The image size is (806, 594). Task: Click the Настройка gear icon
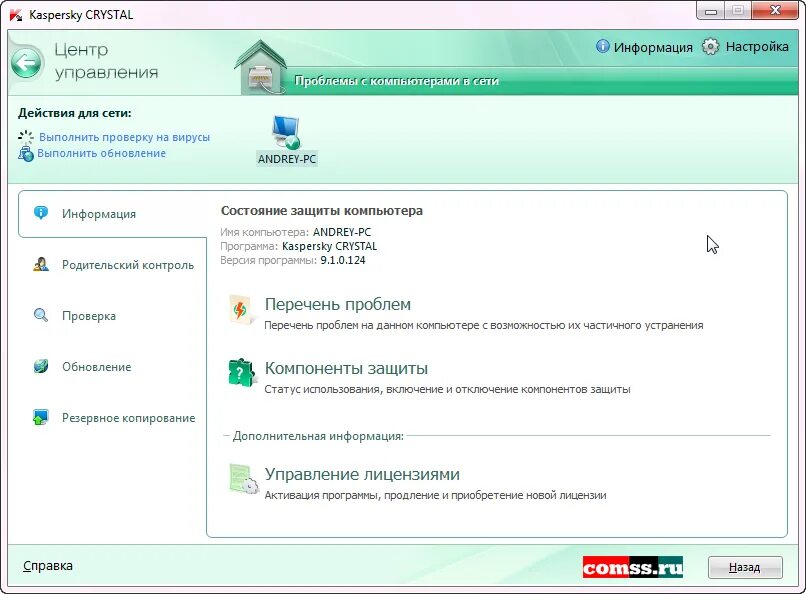click(710, 46)
